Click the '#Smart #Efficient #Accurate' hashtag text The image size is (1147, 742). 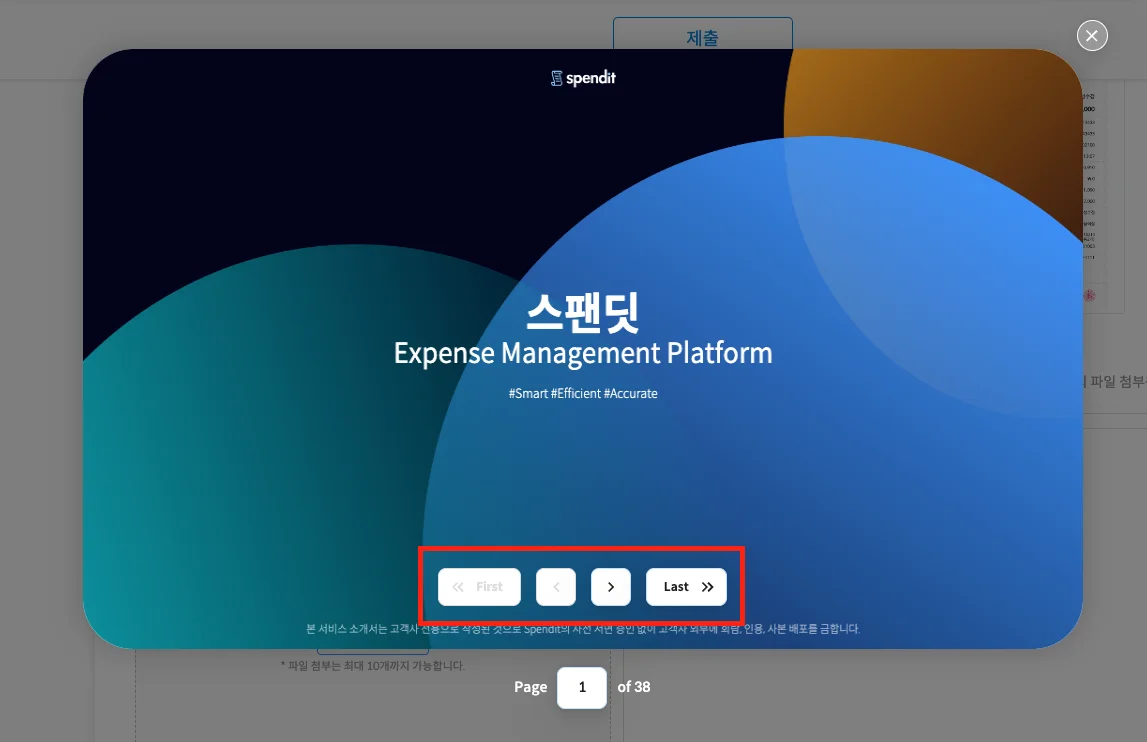pyautogui.click(x=583, y=394)
